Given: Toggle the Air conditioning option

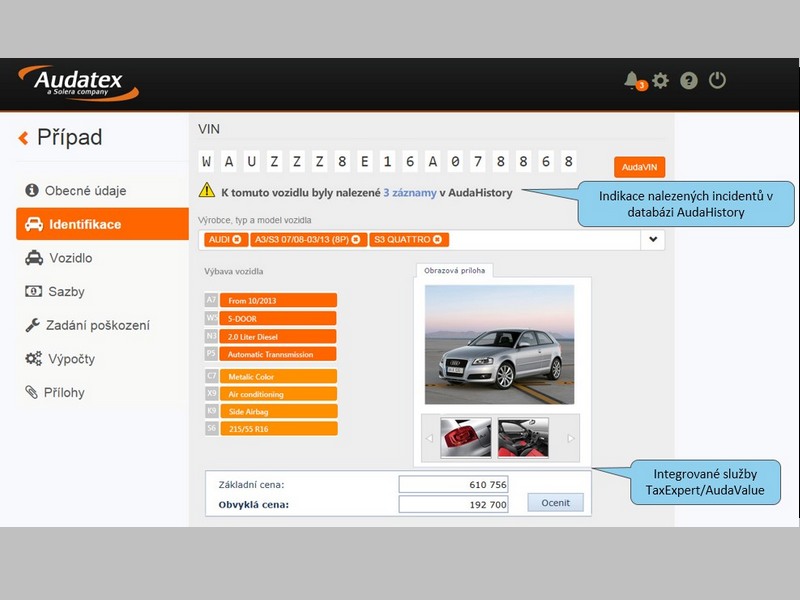Looking at the screenshot, I should coord(278,394).
